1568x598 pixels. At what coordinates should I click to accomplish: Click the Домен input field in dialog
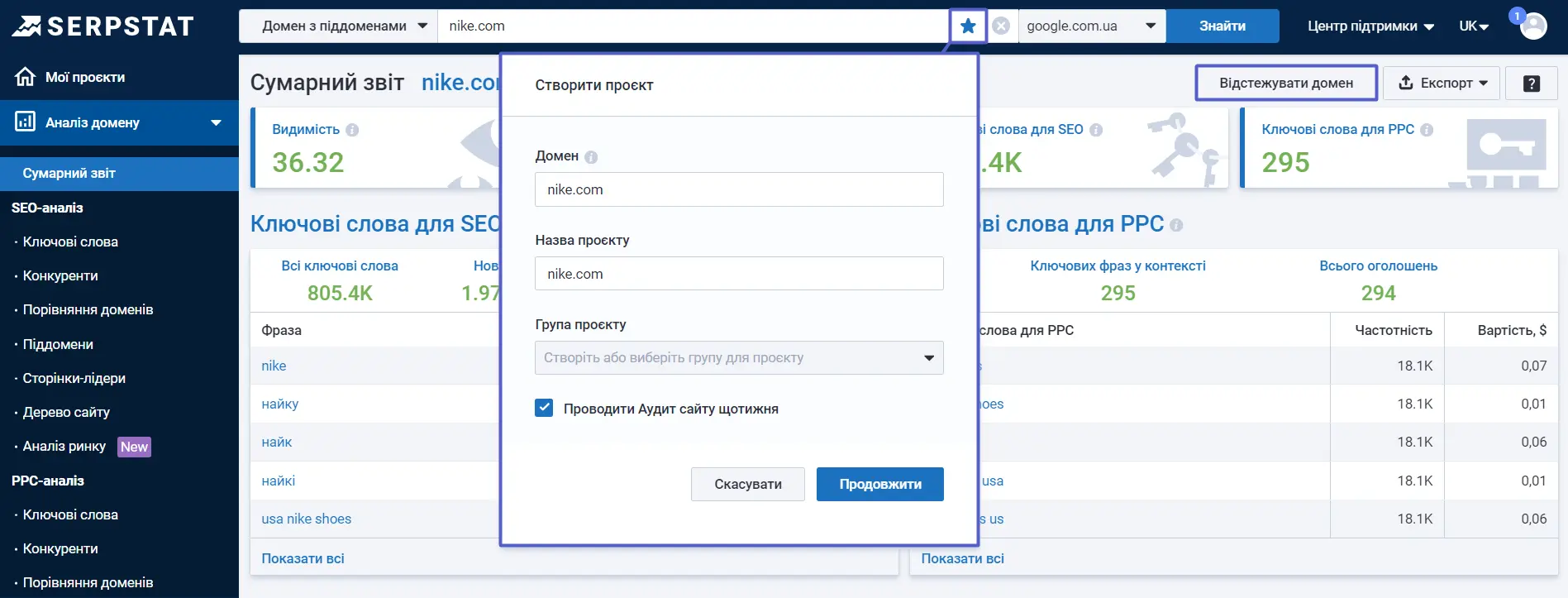739,189
